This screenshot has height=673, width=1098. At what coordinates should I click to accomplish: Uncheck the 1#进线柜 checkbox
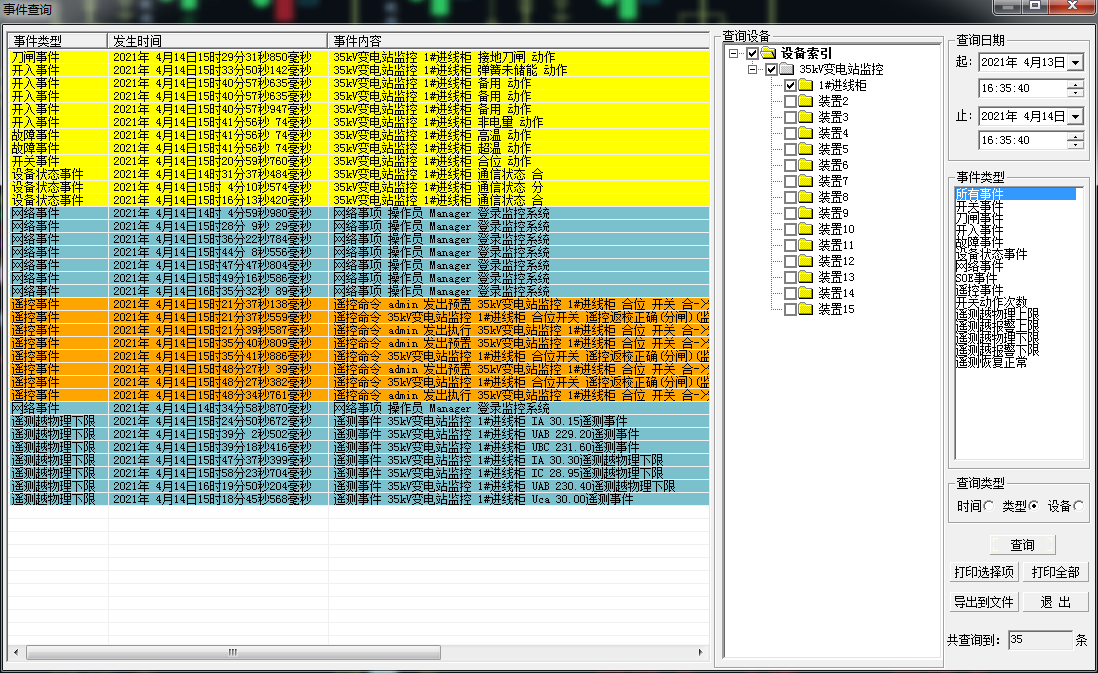pos(790,86)
